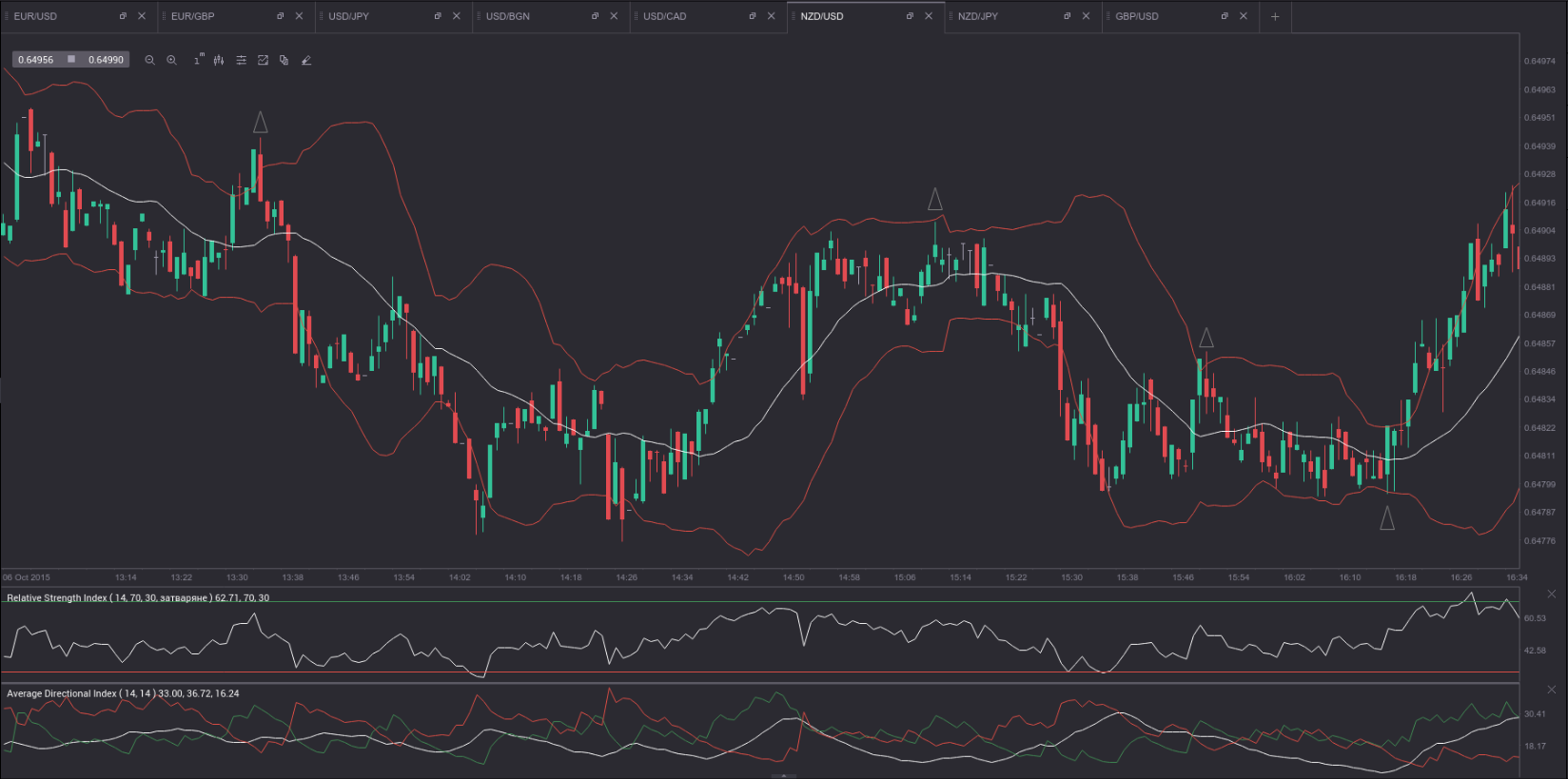Viewport: 1568px width, 779px height.
Task: Zoom out the NZD/USD chart
Action: [x=149, y=60]
